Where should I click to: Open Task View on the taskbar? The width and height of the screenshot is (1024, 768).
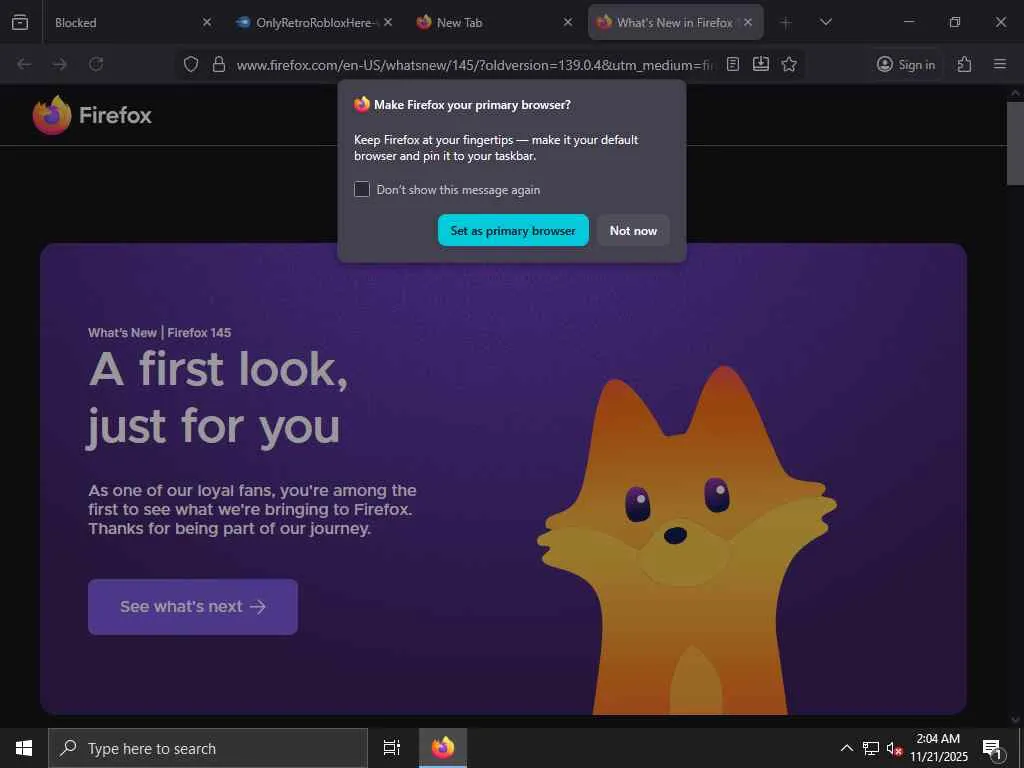(x=392, y=748)
